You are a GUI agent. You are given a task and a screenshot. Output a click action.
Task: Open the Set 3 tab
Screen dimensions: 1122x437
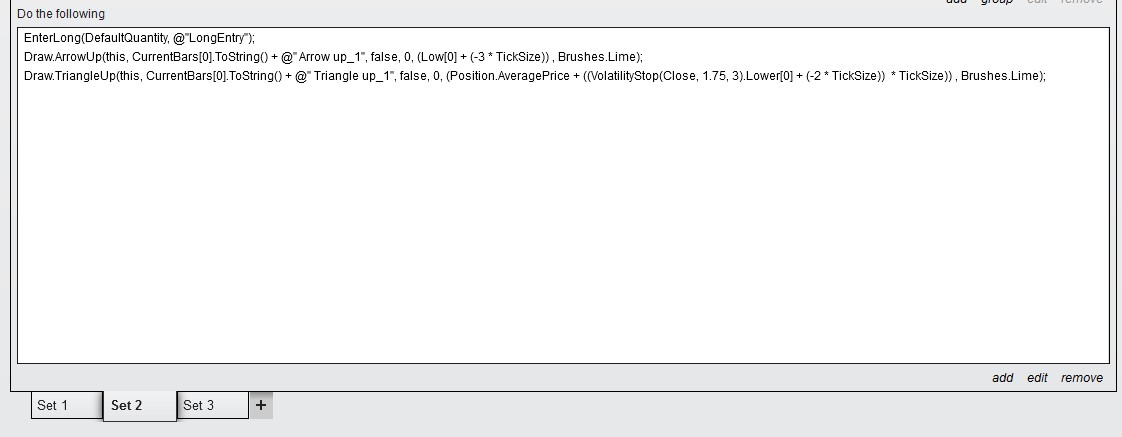pyautogui.click(x=212, y=405)
